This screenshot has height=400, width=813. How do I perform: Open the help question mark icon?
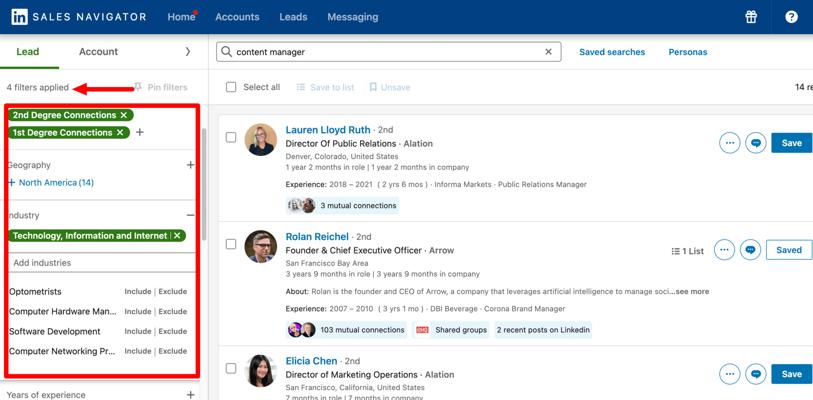(791, 17)
